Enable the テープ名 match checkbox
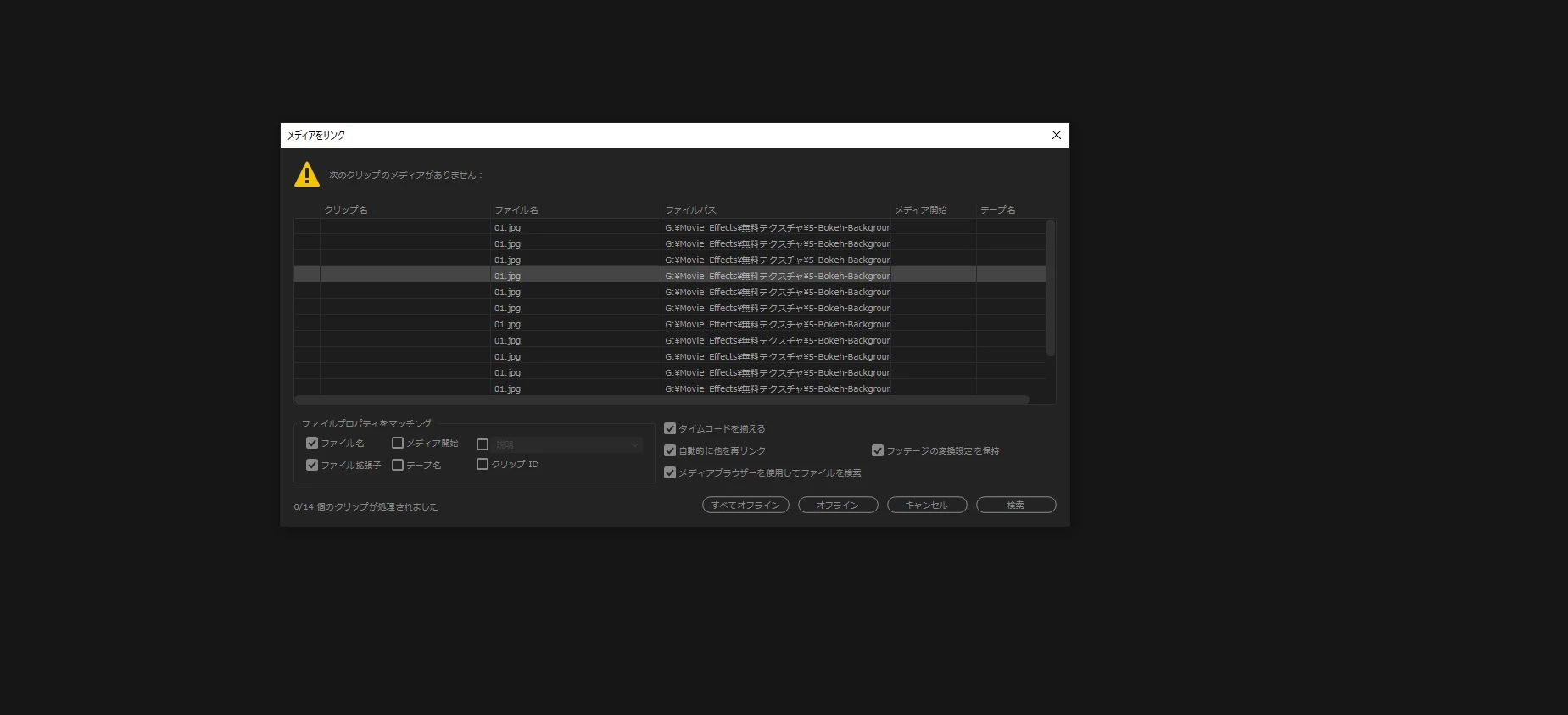 click(x=398, y=465)
